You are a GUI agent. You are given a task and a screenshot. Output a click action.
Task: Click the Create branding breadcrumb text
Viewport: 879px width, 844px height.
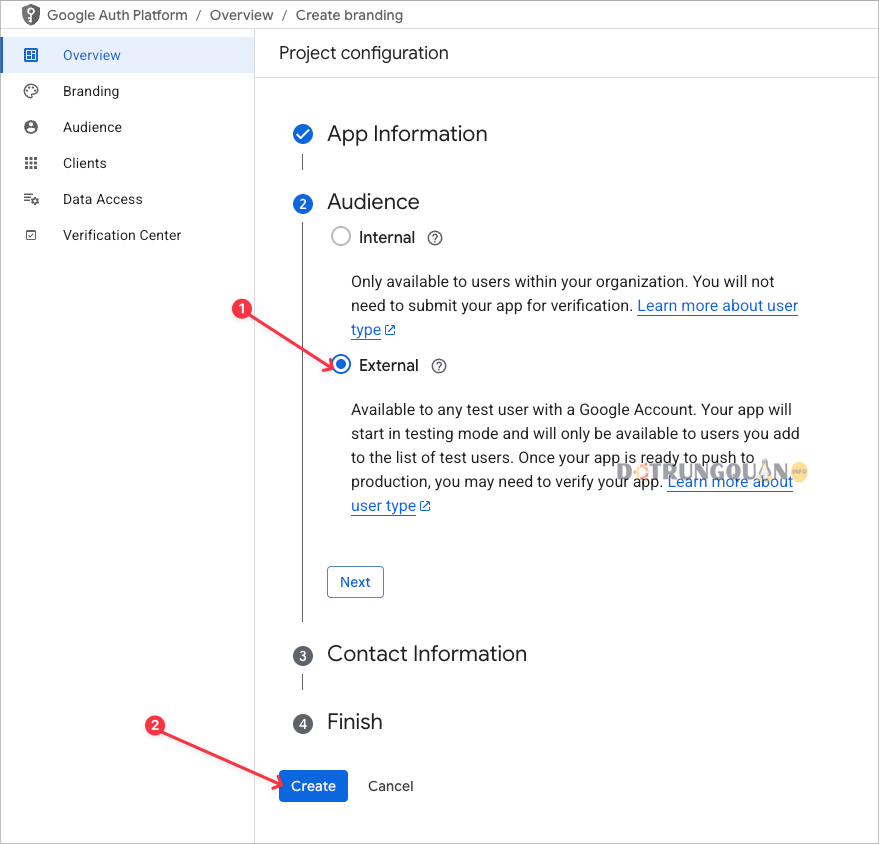pos(349,15)
